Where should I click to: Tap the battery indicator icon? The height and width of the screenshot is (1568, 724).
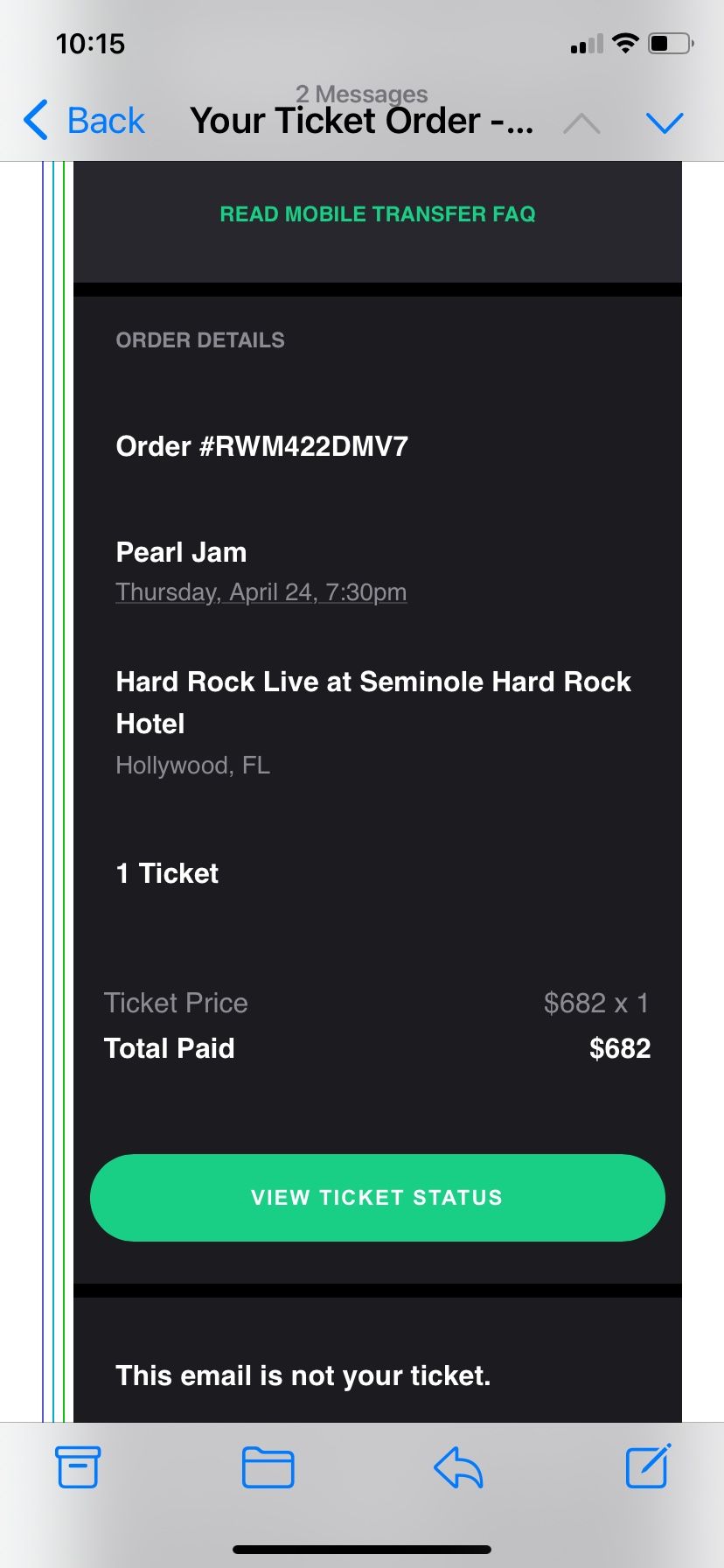[671, 43]
